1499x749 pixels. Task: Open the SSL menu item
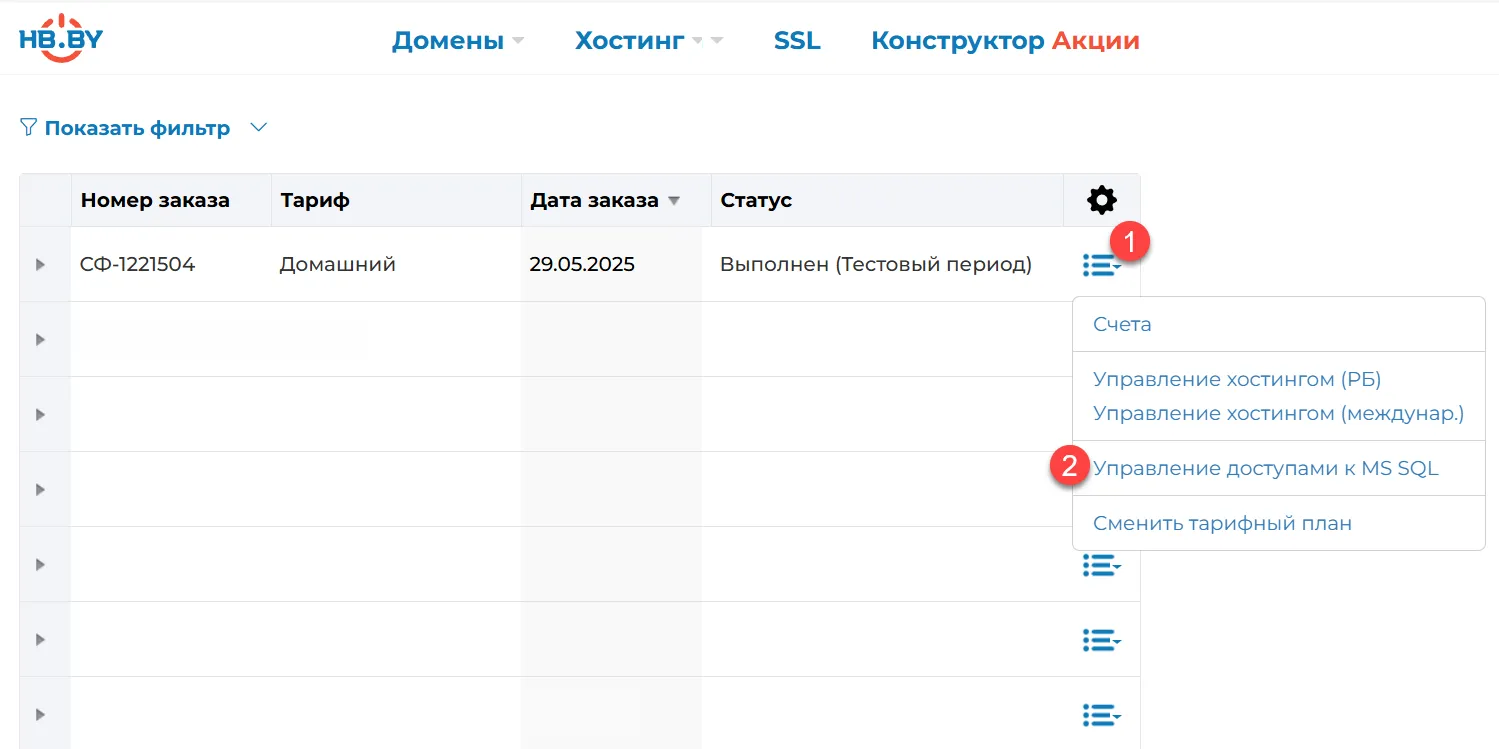[797, 40]
